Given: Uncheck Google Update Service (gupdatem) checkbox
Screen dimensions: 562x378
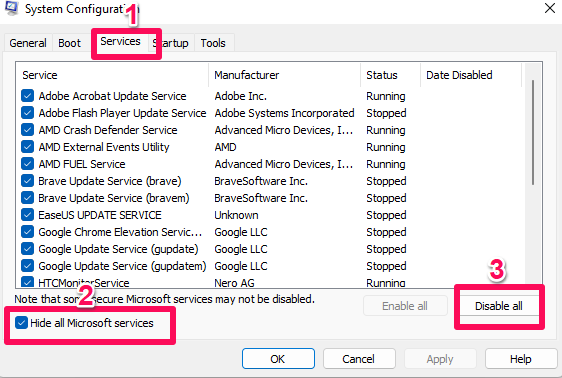Looking at the screenshot, I should click(28, 266).
